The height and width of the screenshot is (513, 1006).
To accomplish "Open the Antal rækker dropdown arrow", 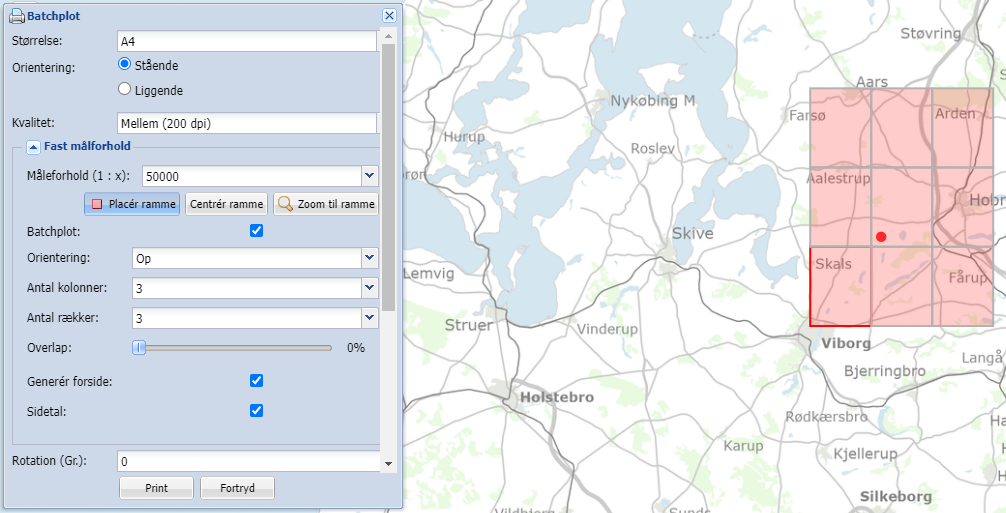I will click(370, 317).
